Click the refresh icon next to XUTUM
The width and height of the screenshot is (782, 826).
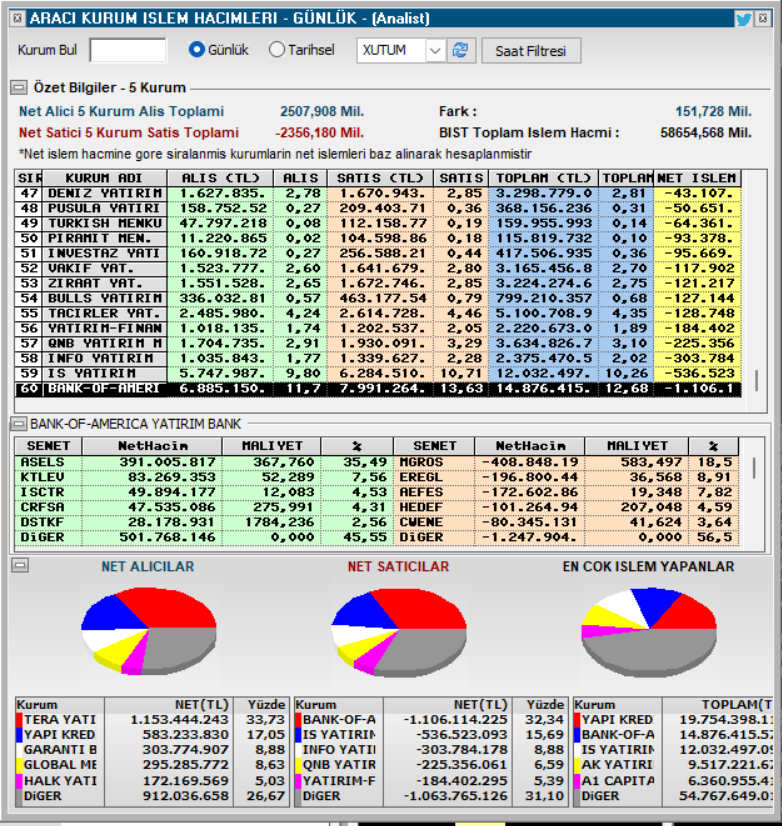[461, 51]
